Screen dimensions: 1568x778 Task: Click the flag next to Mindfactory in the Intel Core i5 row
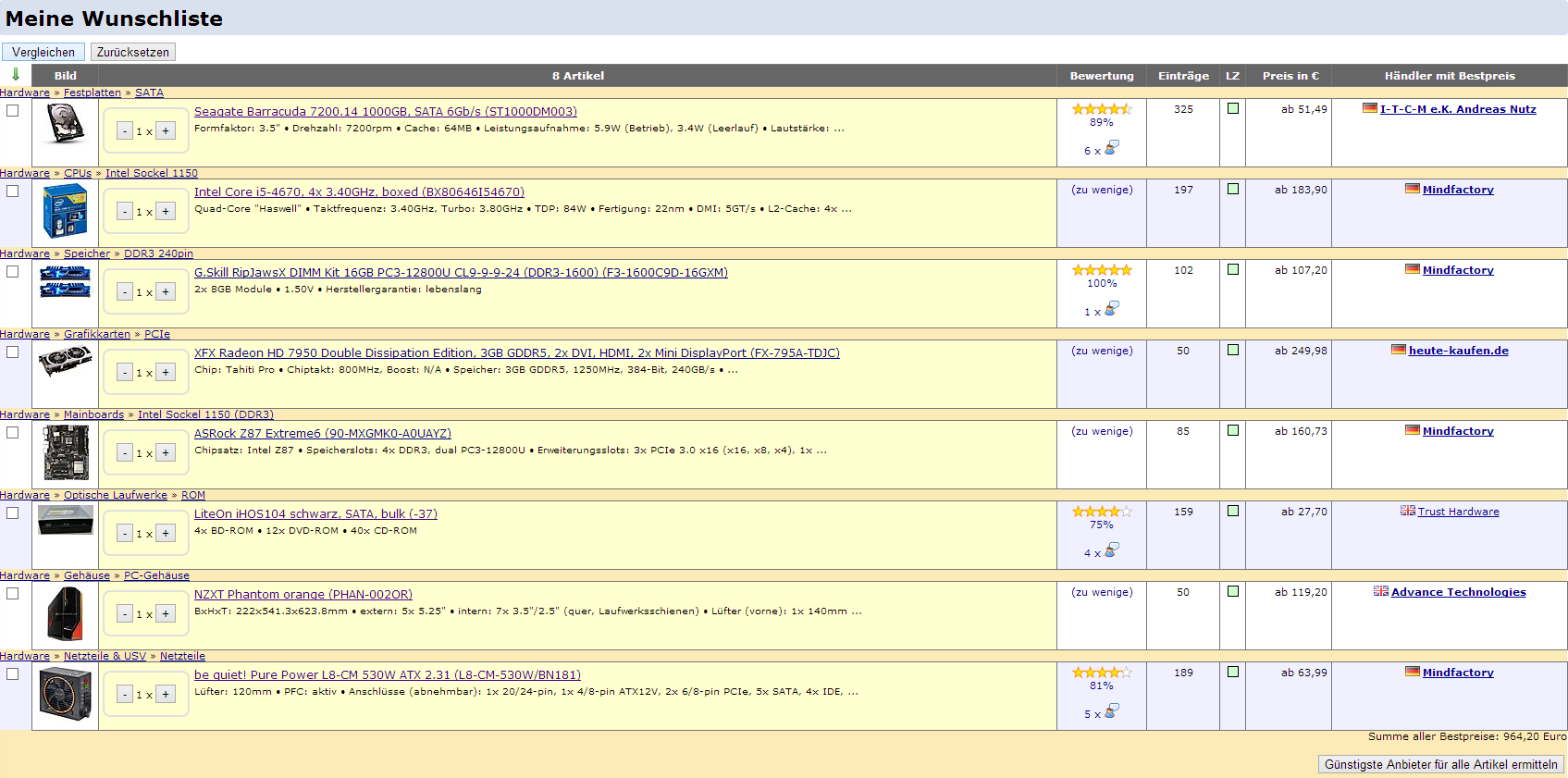click(x=1413, y=189)
